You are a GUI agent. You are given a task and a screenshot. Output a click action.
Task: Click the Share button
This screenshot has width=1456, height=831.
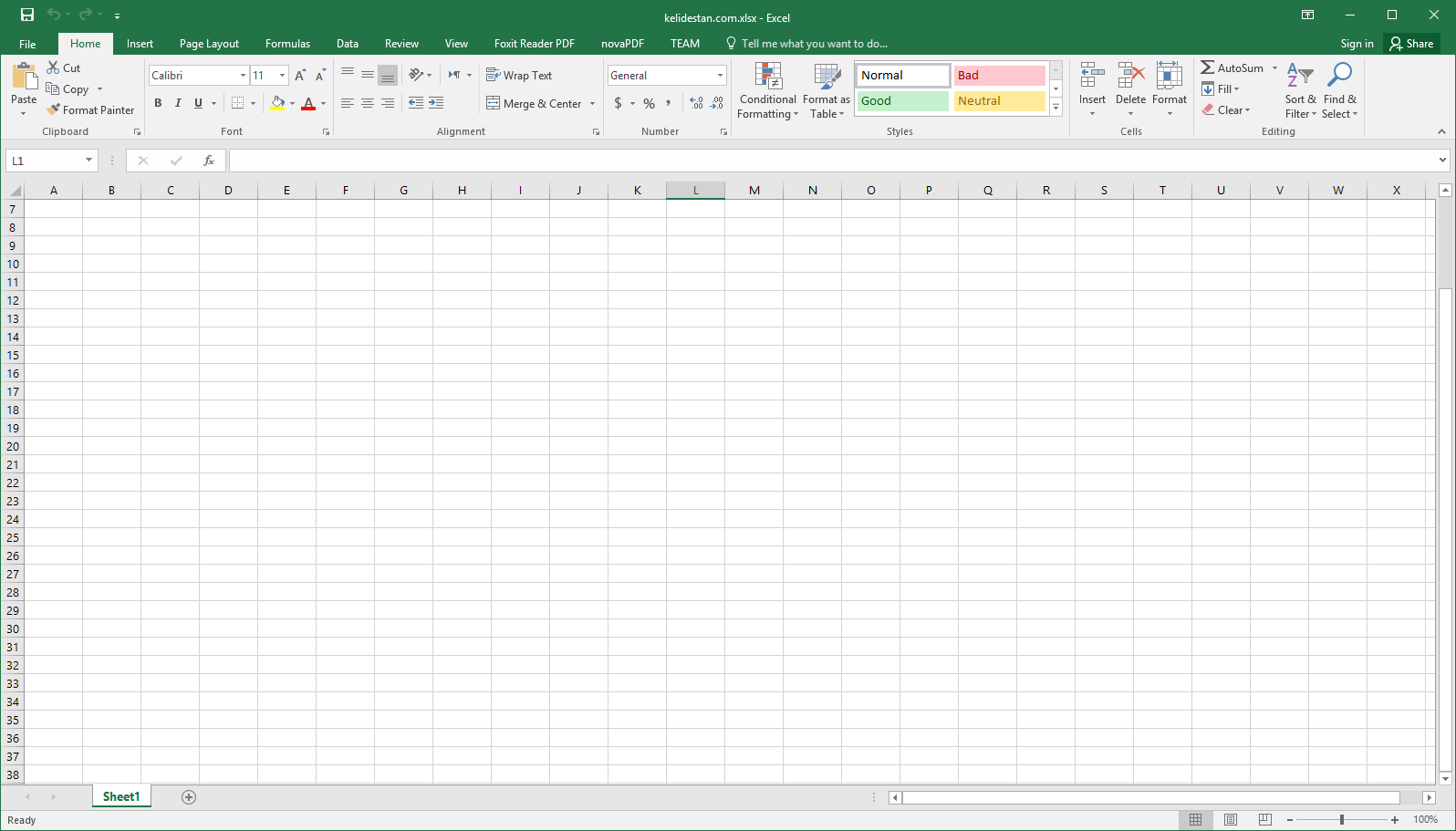click(x=1411, y=44)
